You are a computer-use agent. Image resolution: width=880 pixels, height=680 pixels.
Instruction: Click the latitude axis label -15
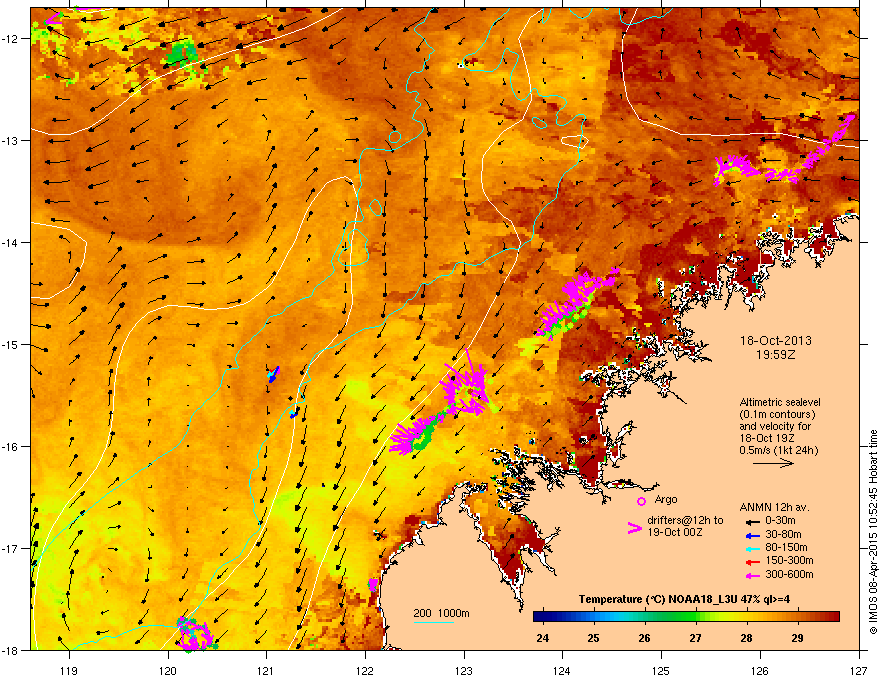click(11, 344)
